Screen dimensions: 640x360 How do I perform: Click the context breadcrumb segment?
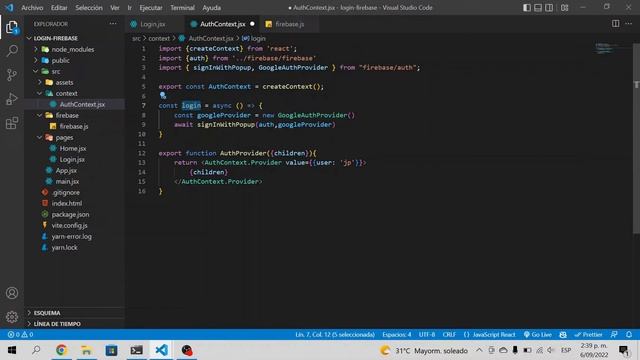[x=159, y=38]
